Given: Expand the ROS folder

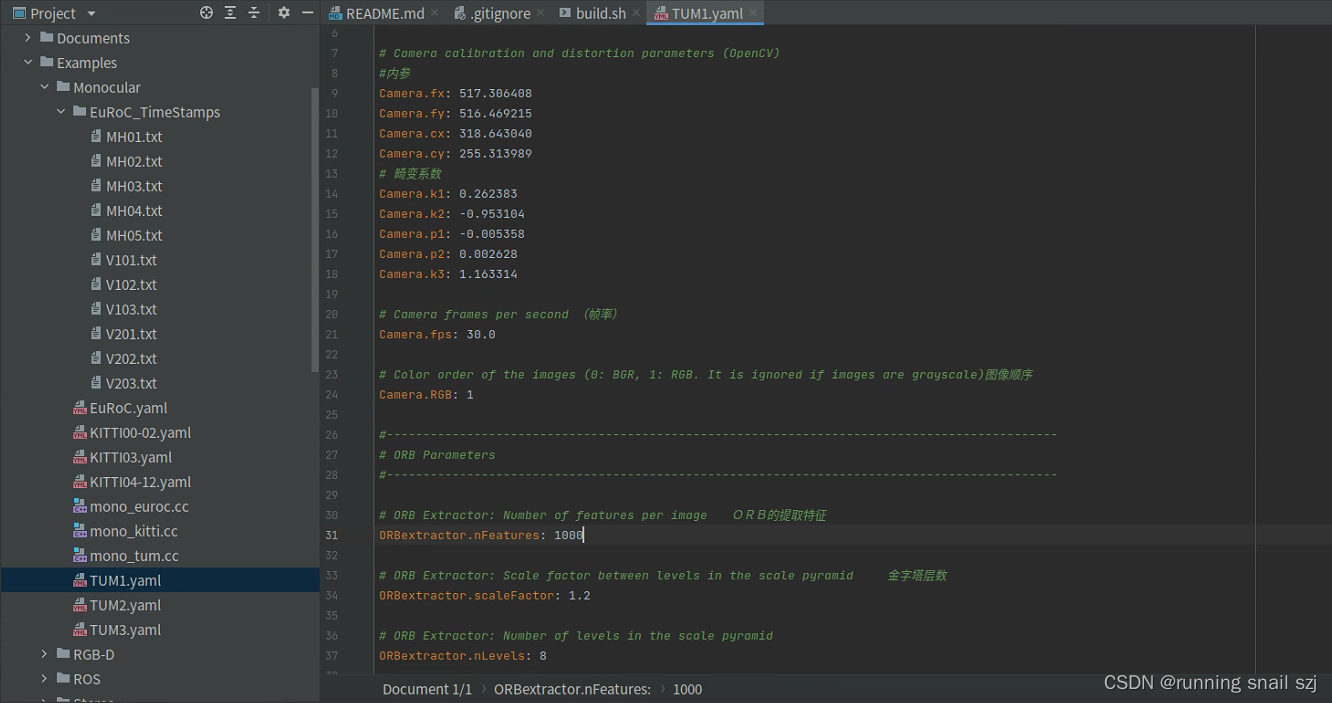Looking at the screenshot, I should point(45,679).
